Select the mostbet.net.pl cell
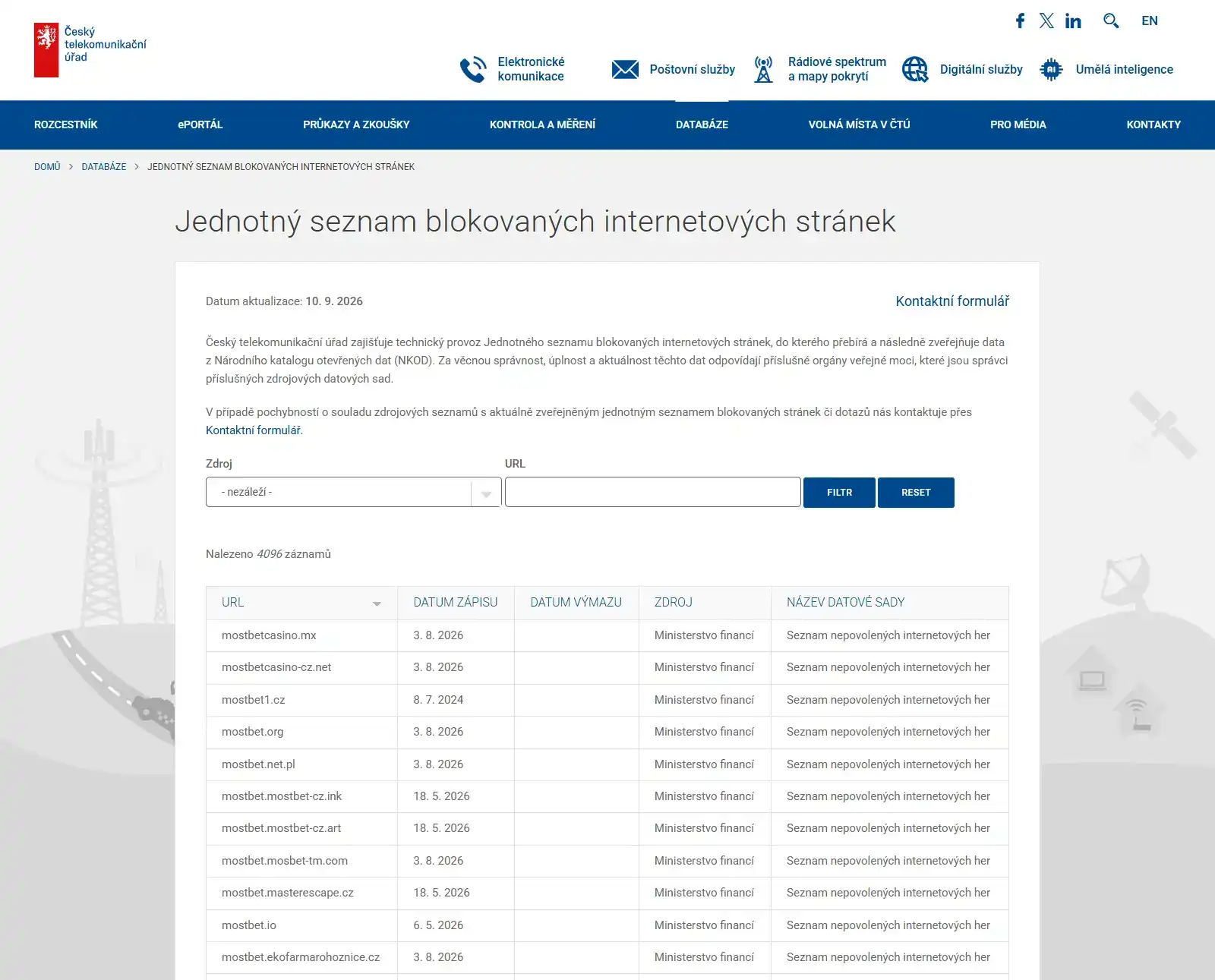The width and height of the screenshot is (1215, 980). (x=301, y=764)
